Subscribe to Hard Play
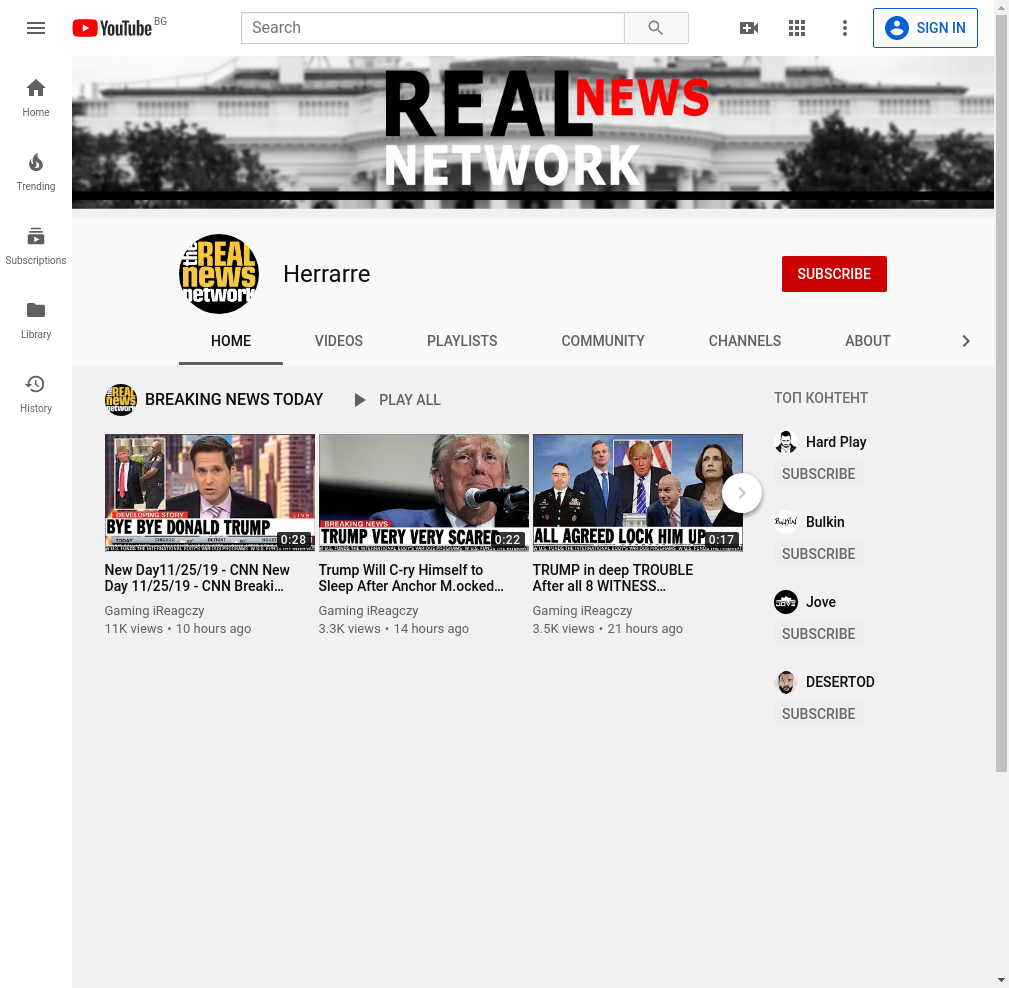Image resolution: width=1009 pixels, height=988 pixels. [x=819, y=474]
